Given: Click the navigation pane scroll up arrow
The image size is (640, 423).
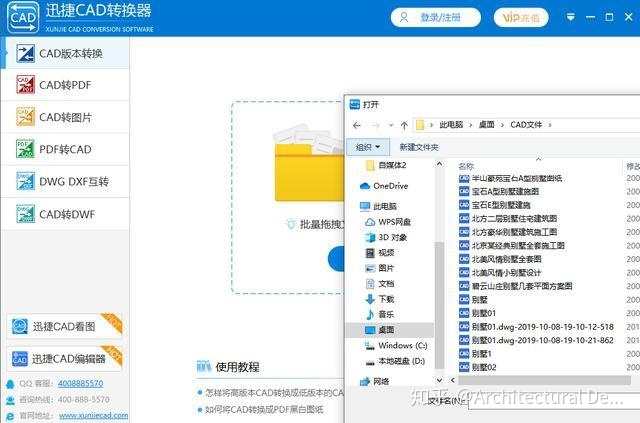Looking at the screenshot, I should pos(439,164).
